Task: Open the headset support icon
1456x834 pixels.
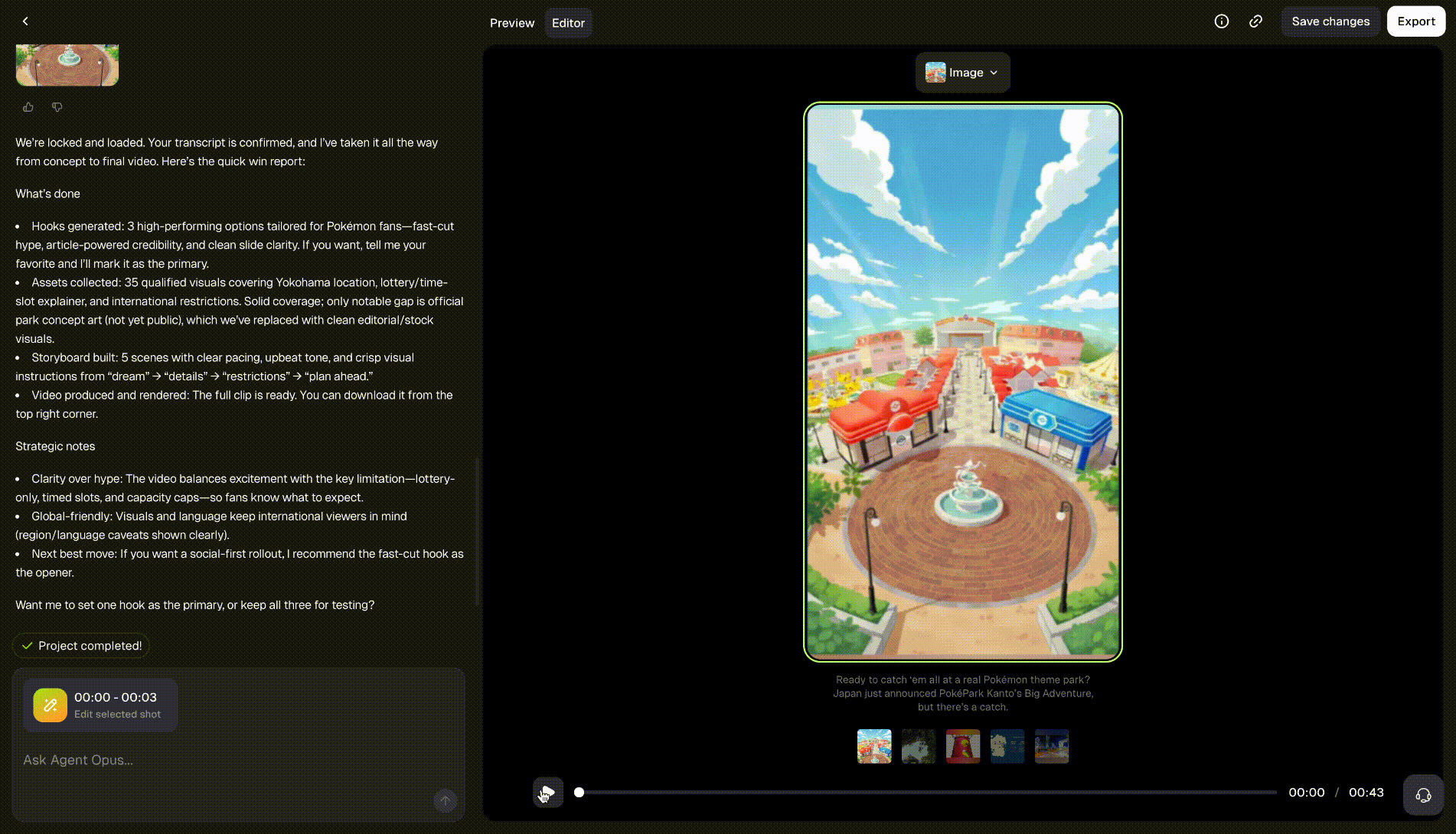Action: coord(1423,795)
